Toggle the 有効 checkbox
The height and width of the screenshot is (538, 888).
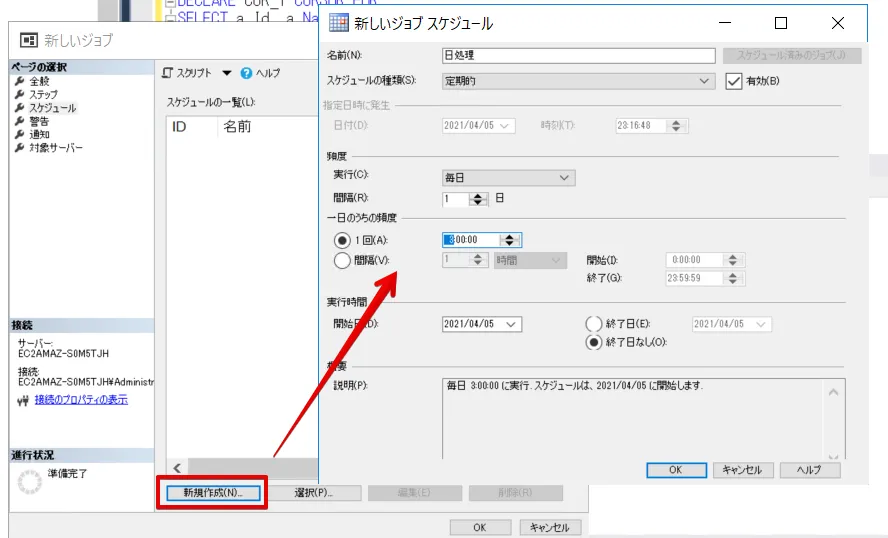pos(733,81)
